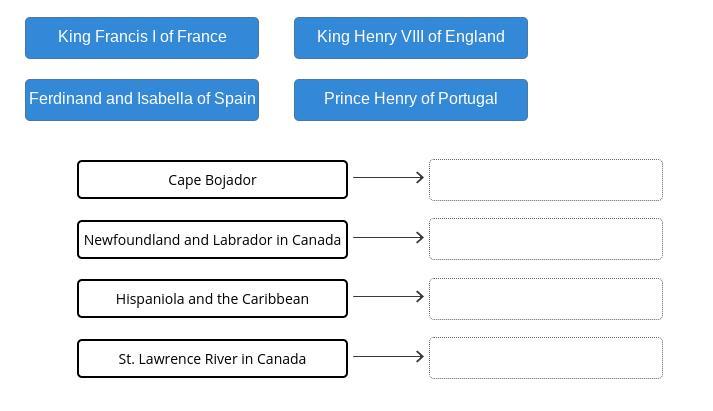
Task: Pick the Ferdinand and Isabella of Spain tile
Action: click(142, 100)
